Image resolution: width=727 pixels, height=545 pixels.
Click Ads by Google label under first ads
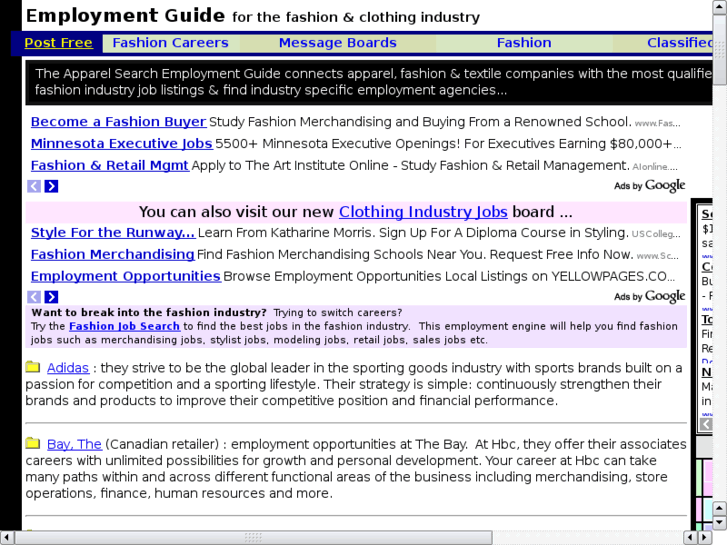[649, 186]
